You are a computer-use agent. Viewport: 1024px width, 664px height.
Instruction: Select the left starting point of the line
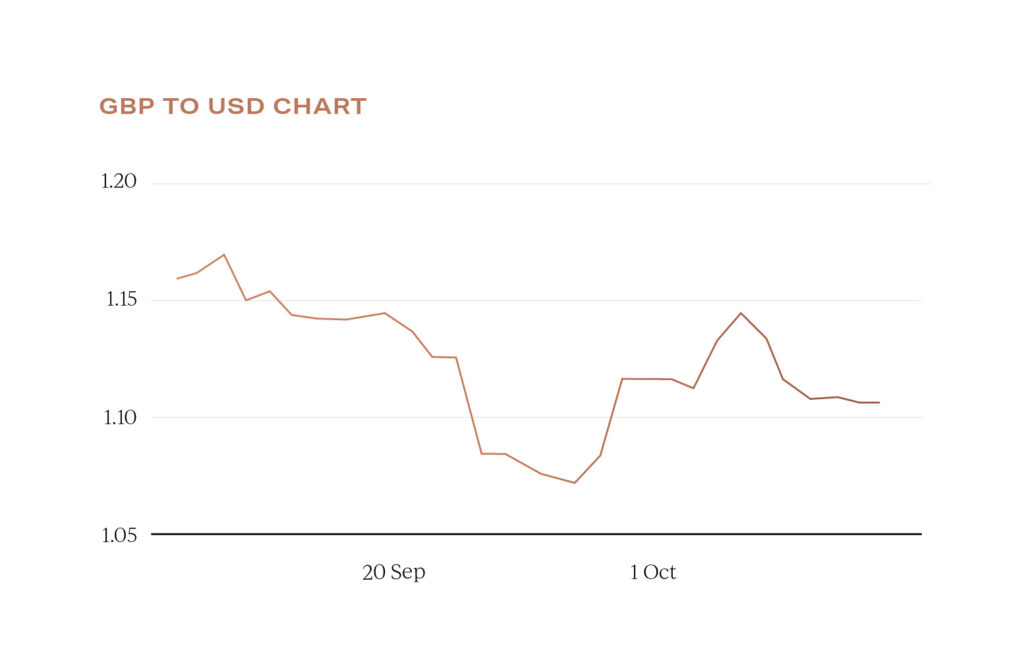pyautogui.click(x=178, y=279)
